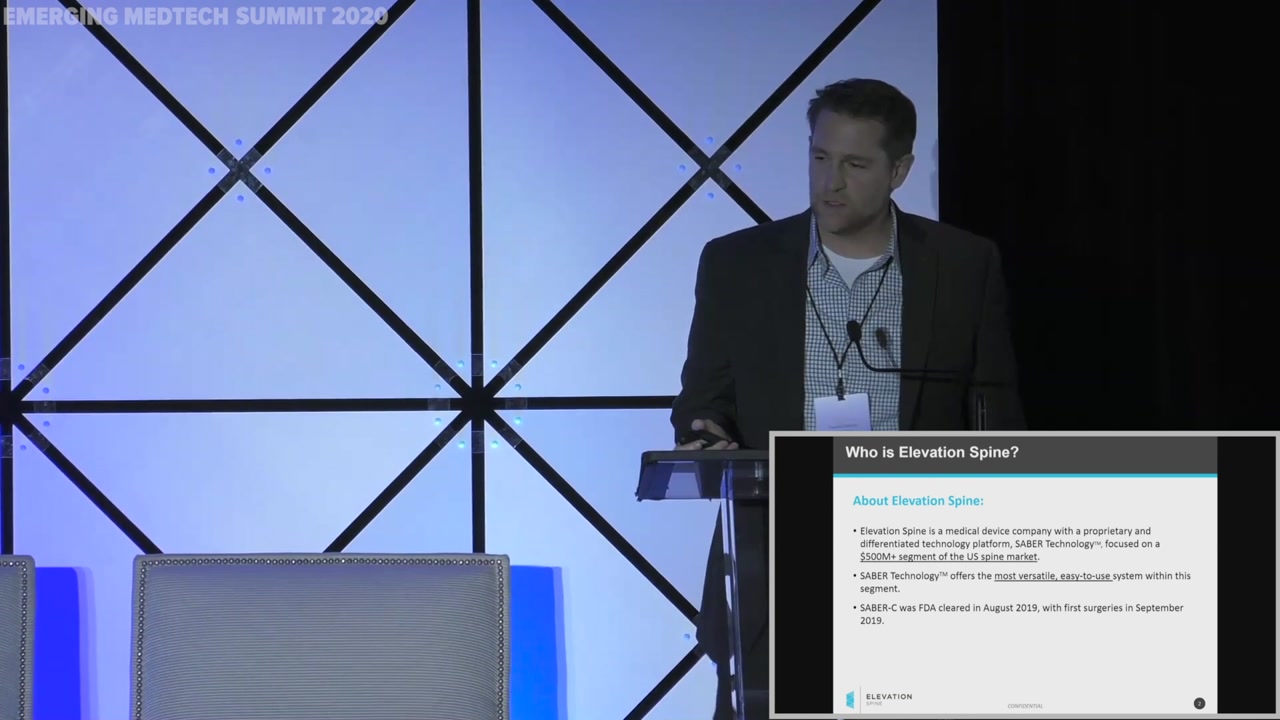Screen dimensions: 1280x720
Task: Click the podium microphone
Action: coord(854,330)
